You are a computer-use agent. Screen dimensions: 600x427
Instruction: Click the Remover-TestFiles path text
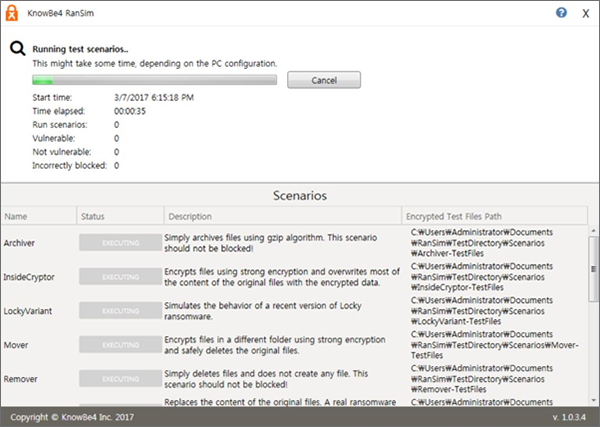tap(482, 379)
